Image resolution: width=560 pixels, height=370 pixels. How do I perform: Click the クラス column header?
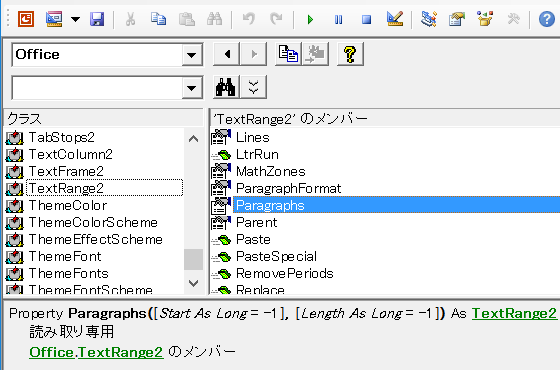104,118
